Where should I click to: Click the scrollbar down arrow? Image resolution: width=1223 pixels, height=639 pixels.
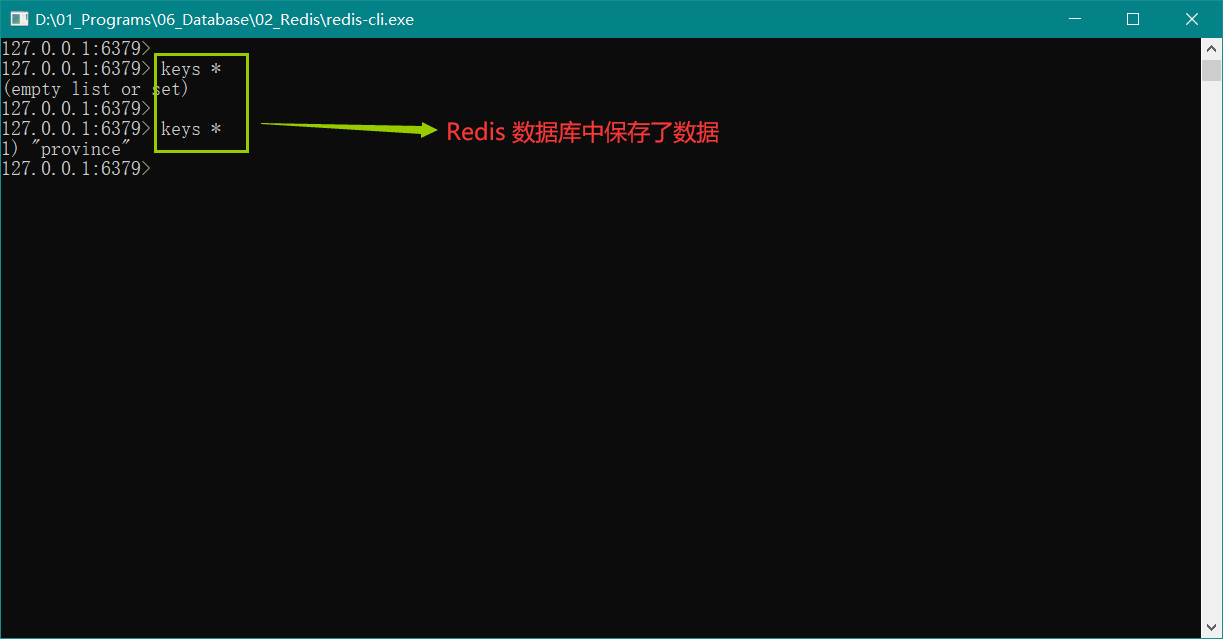point(1211,627)
